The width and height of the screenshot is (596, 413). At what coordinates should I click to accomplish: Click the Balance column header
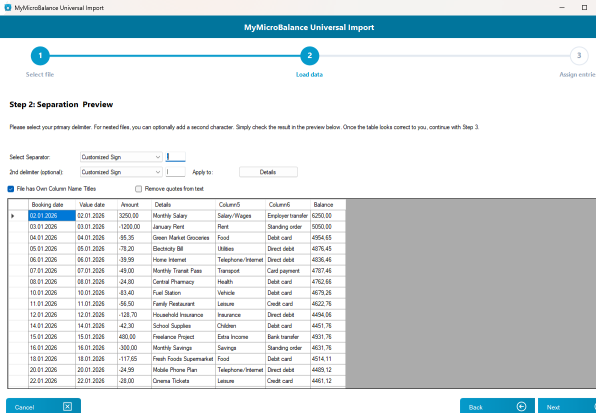click(x=328, y=204)
